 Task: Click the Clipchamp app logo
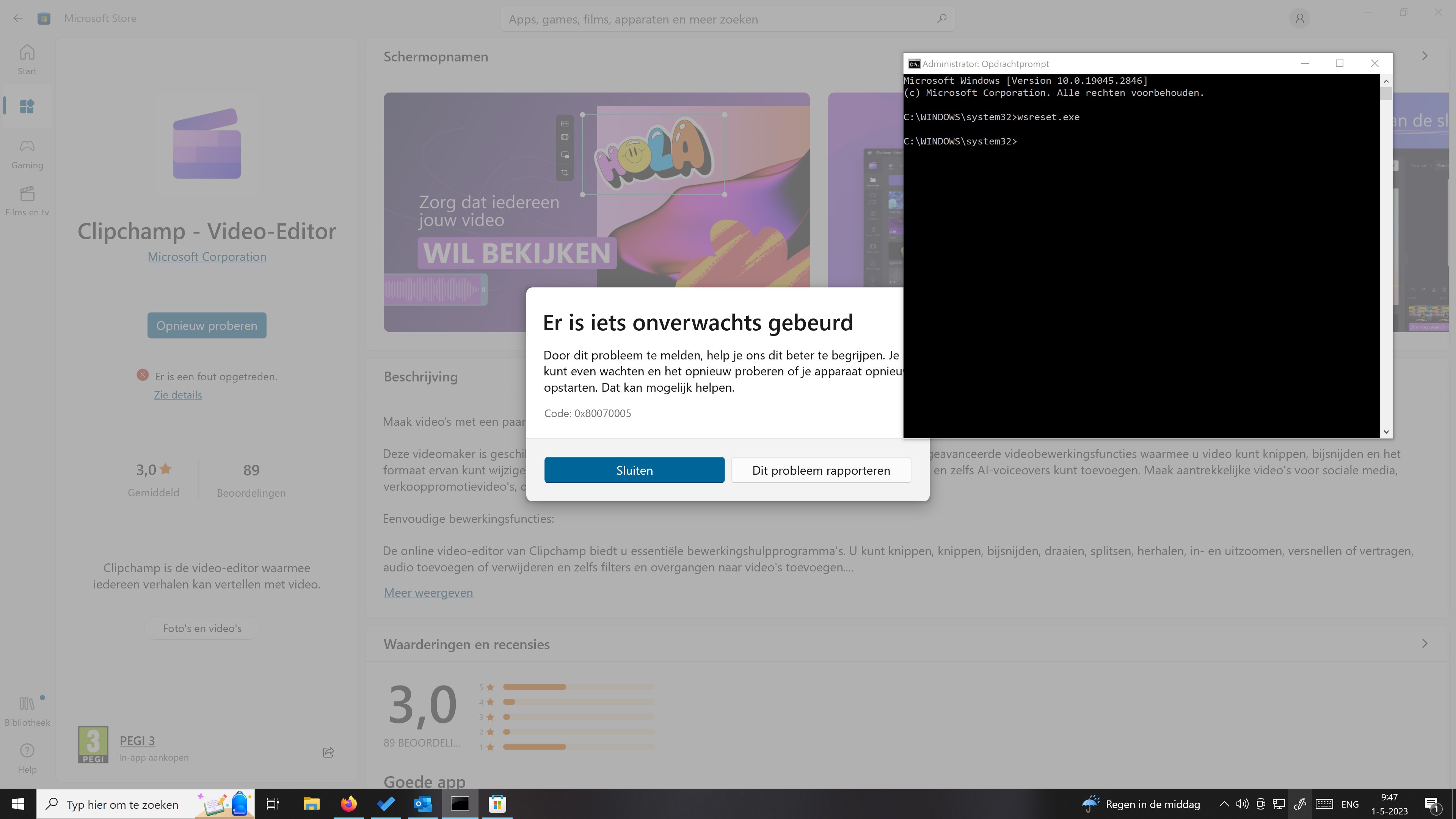click(207, 144)
